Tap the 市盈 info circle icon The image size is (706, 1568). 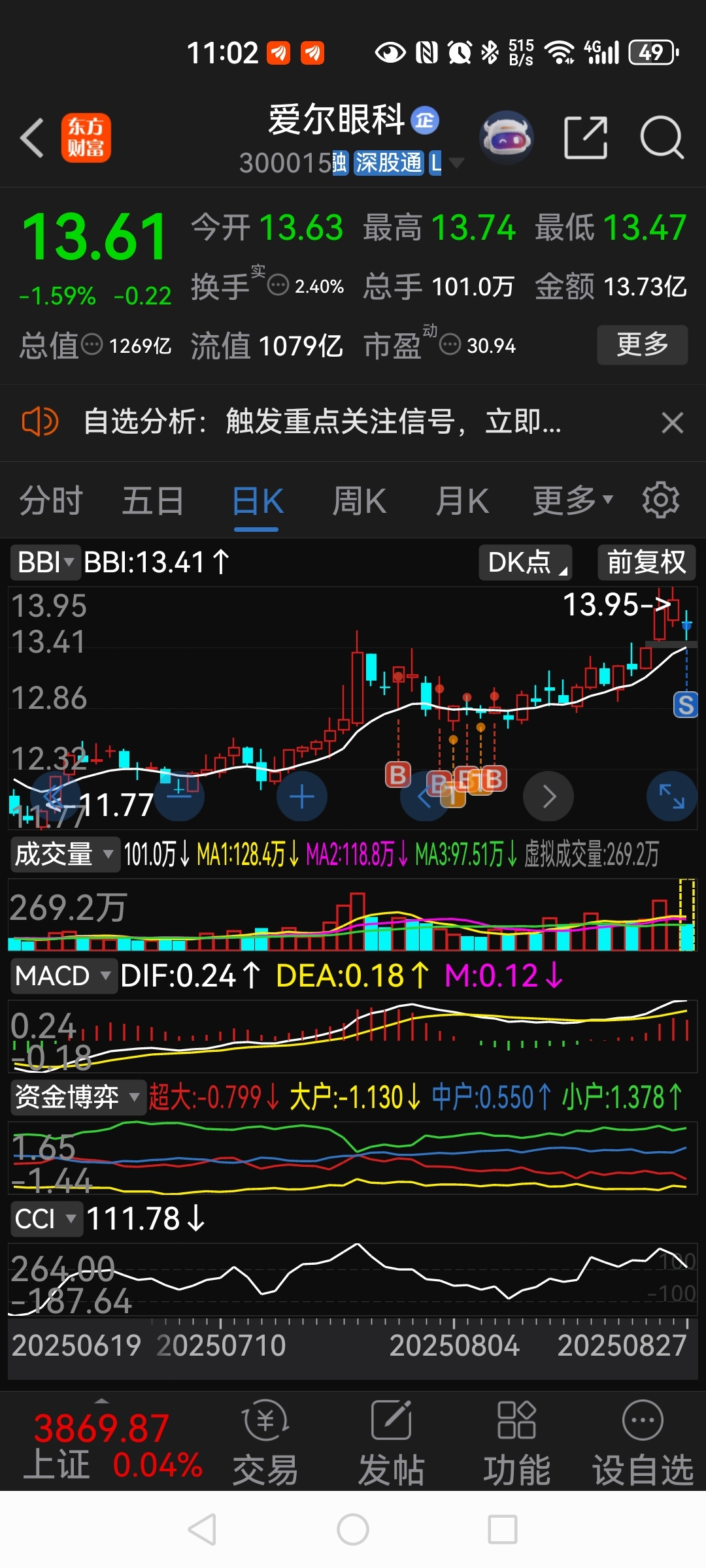click(x=450, y=344)
